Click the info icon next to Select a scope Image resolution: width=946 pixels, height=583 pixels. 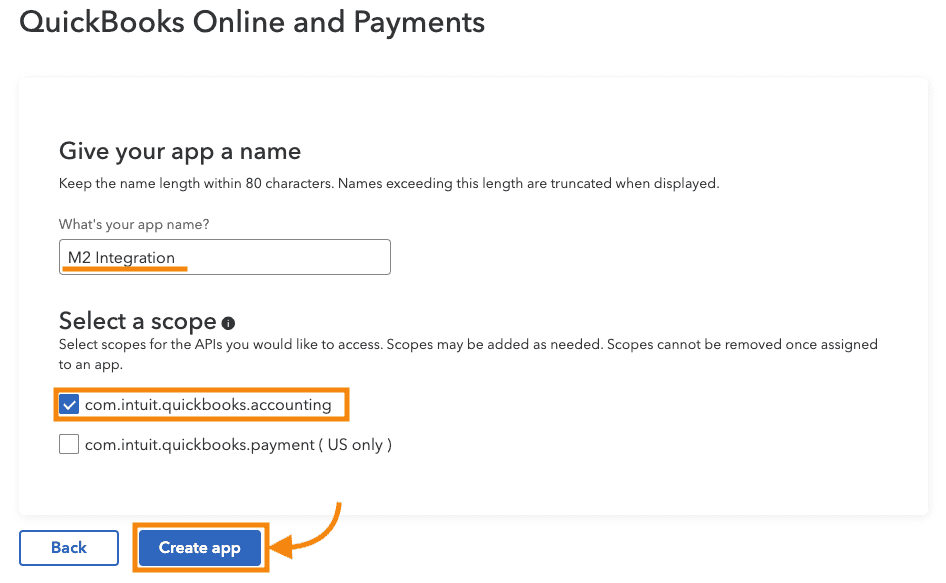227,320
